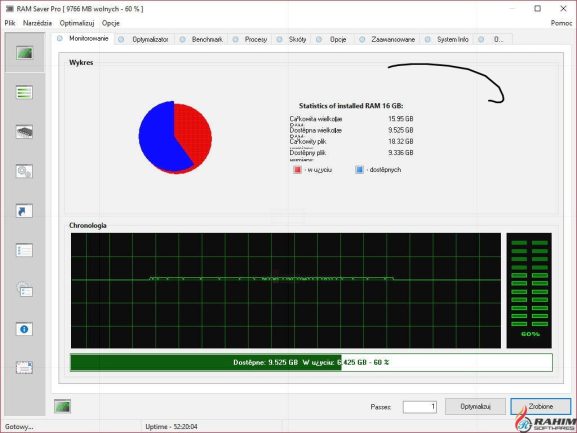The width and height of the screenshot is (577, 433).
Task: Switch to the Optymalizator tab
Action: [144, 39]
